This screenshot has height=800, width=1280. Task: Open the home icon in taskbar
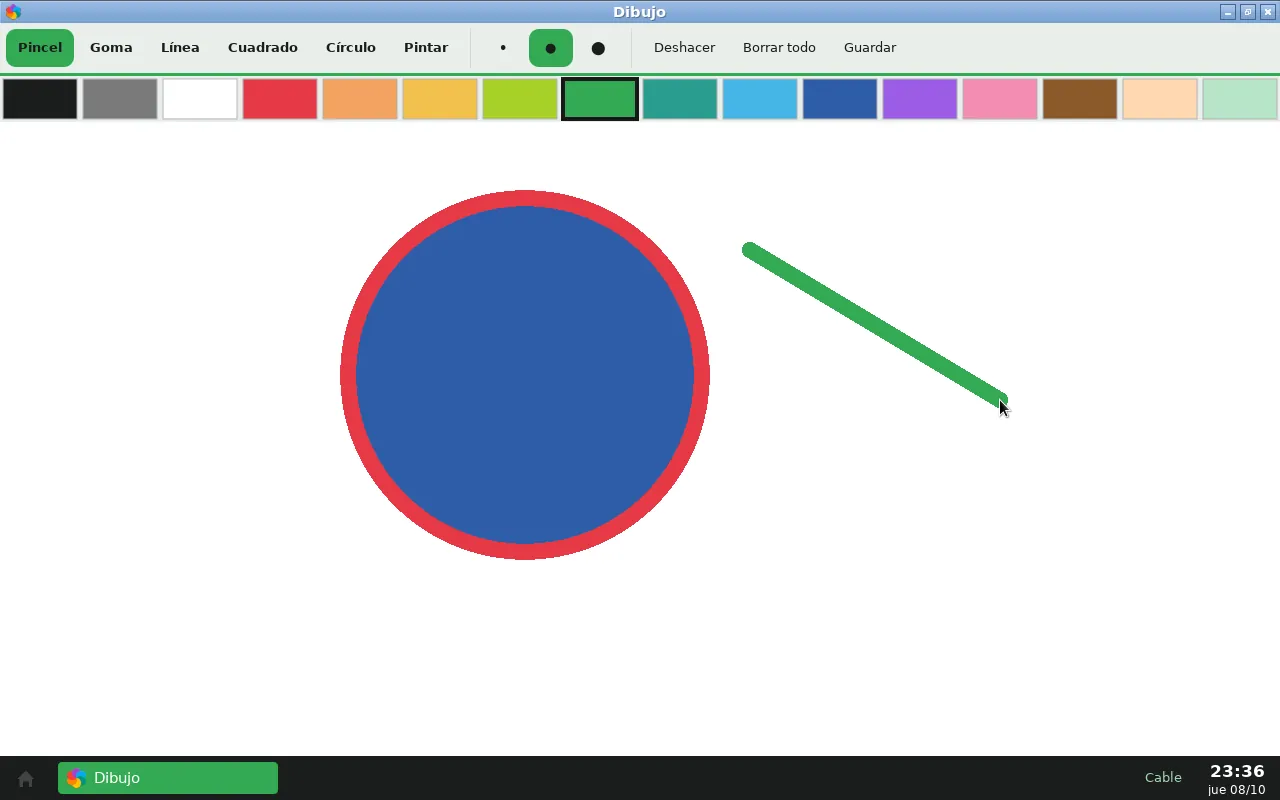click(26, 778)
